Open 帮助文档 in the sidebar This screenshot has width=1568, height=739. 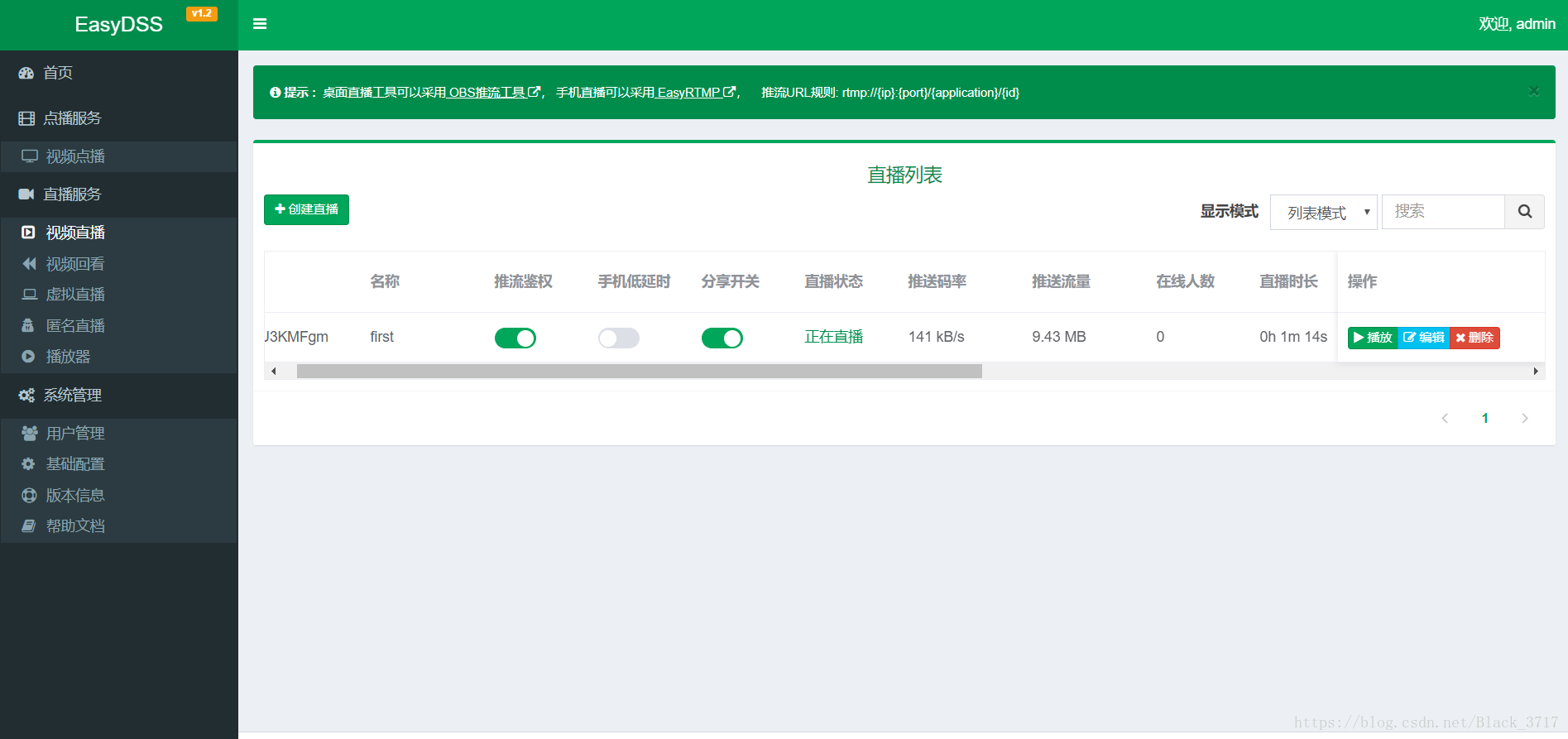[x=119, y=526]
